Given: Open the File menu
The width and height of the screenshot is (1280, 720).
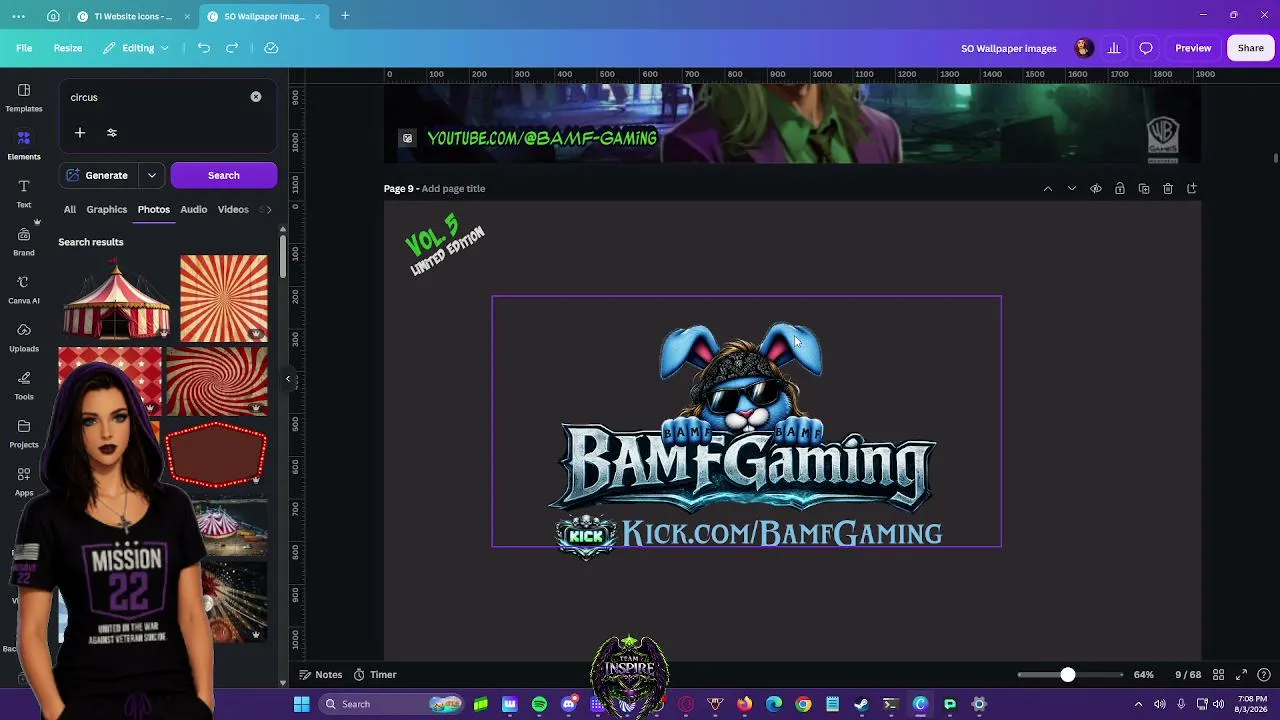Looking at the screenshot, I should click(24, 48).
